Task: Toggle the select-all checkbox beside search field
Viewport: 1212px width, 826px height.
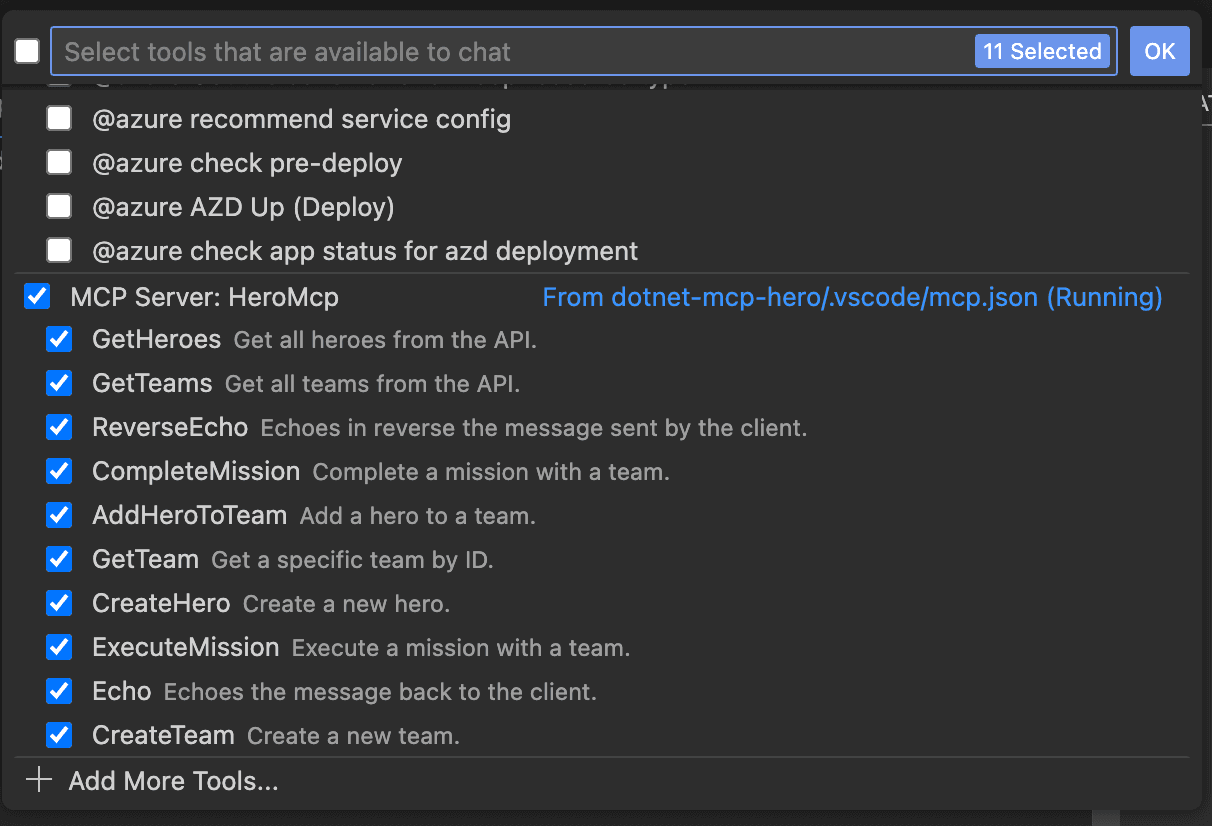Action: click(27, 52)
